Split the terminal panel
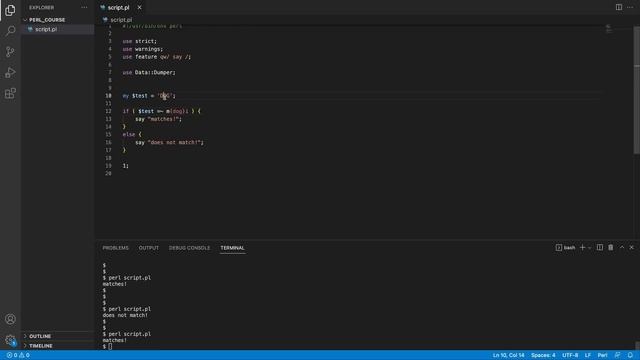Image resolution: width=640 pixels, height=360 pixels. (600, 248)
